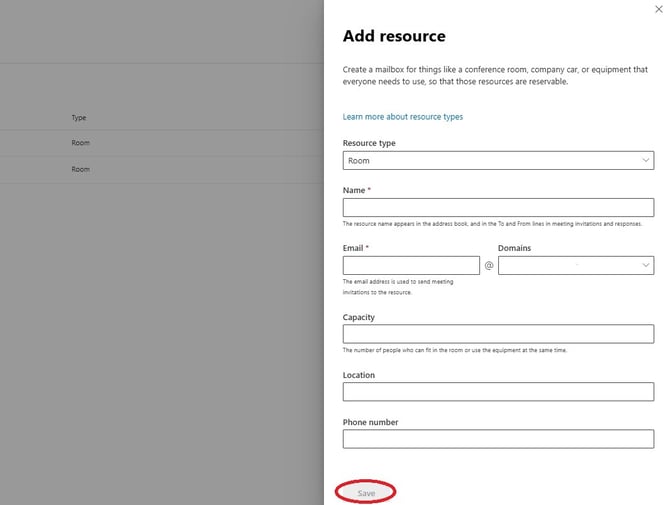The image size is (670, 505).
Task: Click the @ symbol beside Email field
Action: (489, 266)
